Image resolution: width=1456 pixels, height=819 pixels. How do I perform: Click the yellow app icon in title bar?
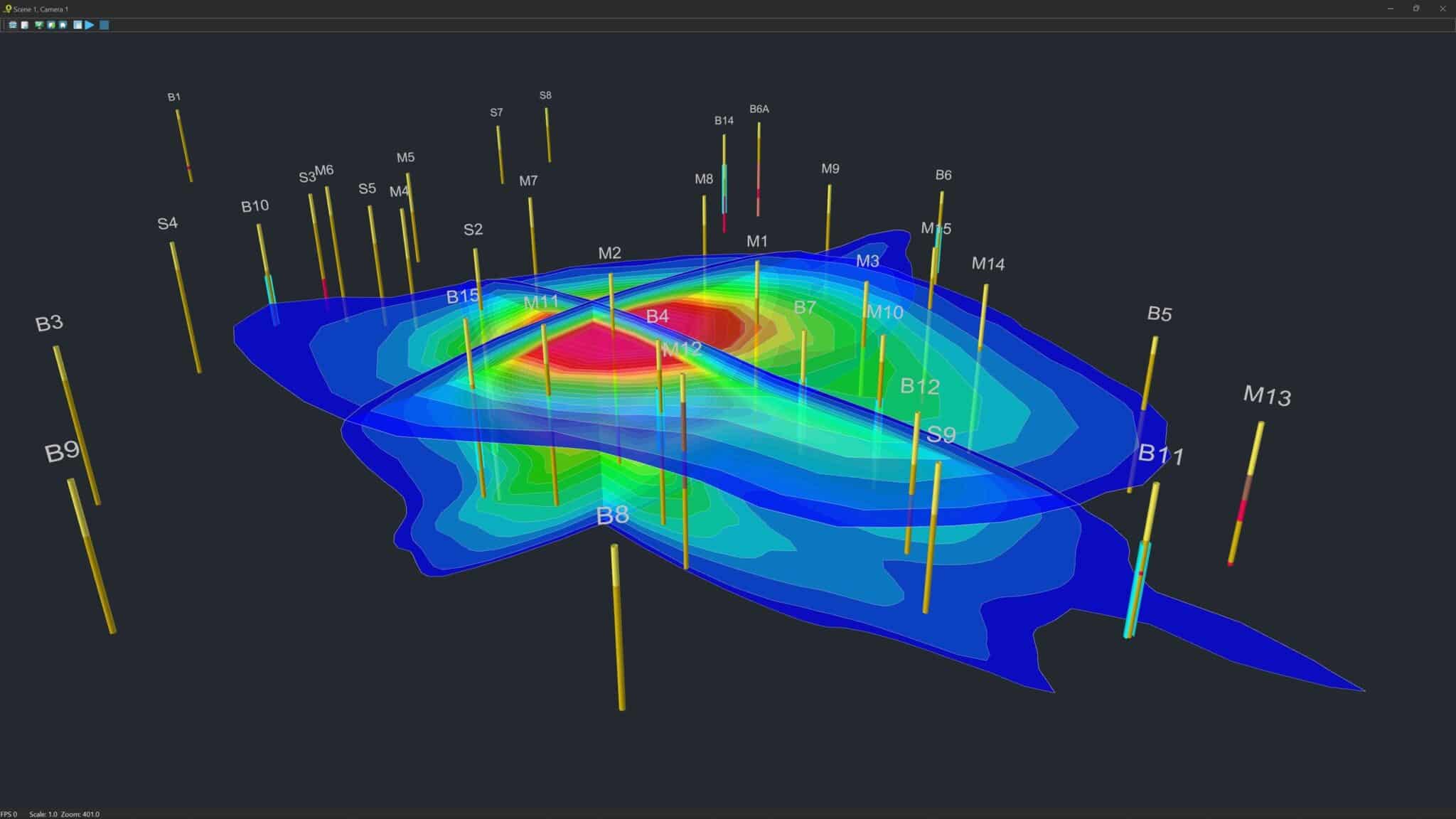[7, 9]
